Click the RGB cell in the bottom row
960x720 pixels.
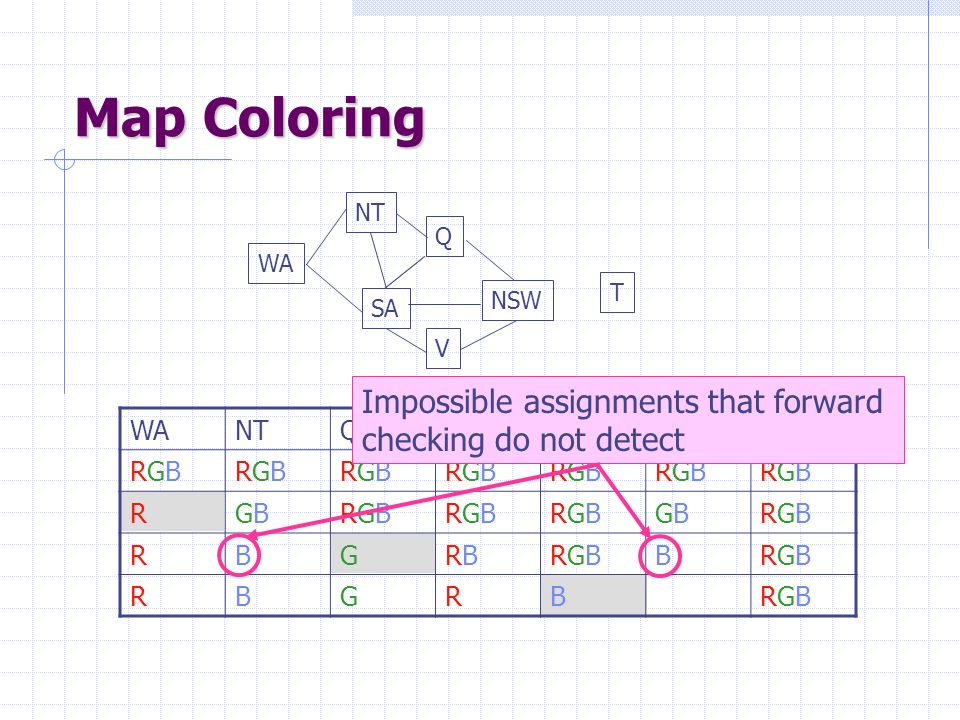click(x=803, y=595)
